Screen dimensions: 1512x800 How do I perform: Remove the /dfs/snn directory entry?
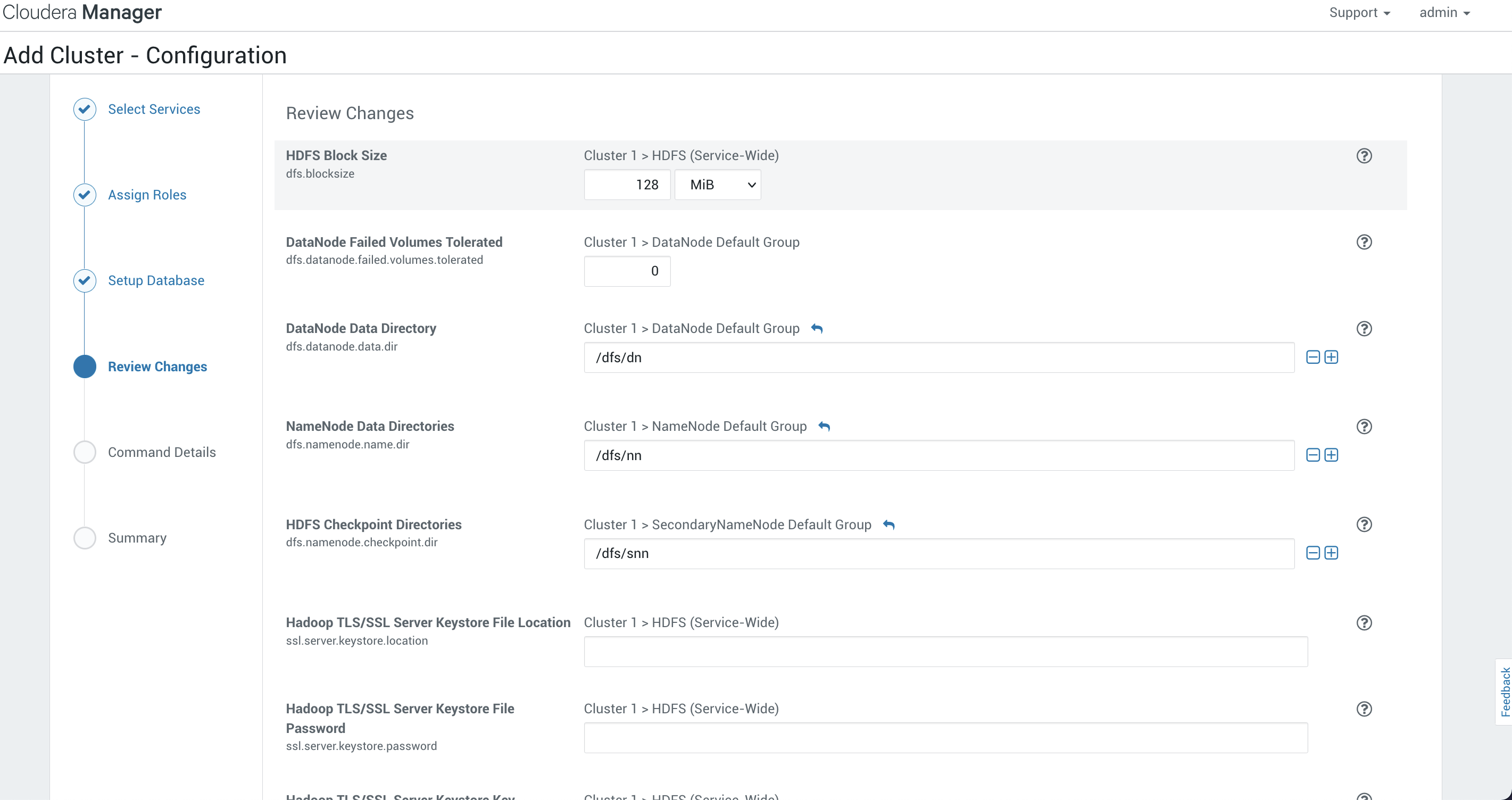1313,553
